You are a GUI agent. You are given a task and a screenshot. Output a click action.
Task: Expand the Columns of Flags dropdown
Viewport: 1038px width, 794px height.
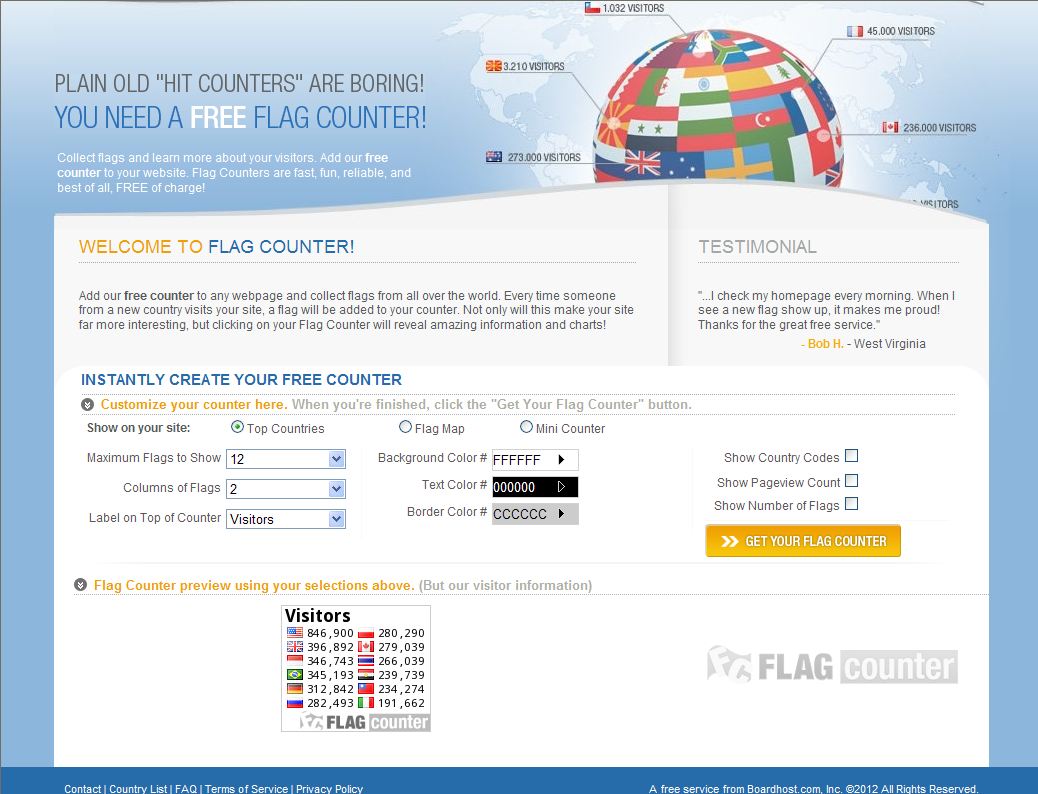coord(286,489)
